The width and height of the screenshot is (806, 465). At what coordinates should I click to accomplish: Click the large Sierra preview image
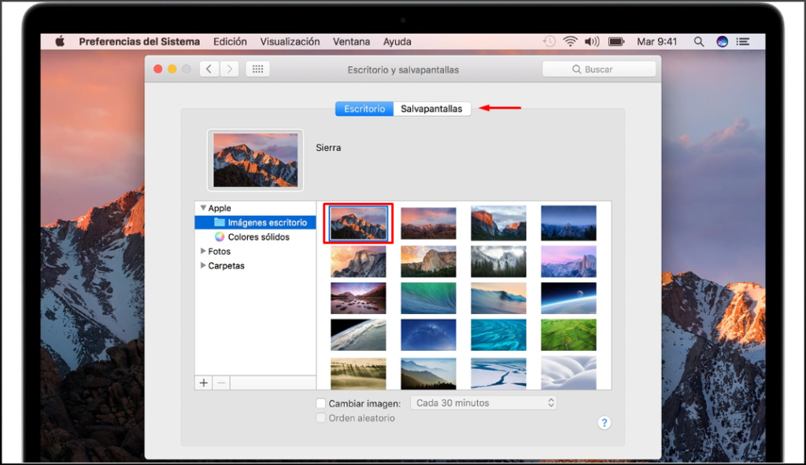tap(255, 160)
